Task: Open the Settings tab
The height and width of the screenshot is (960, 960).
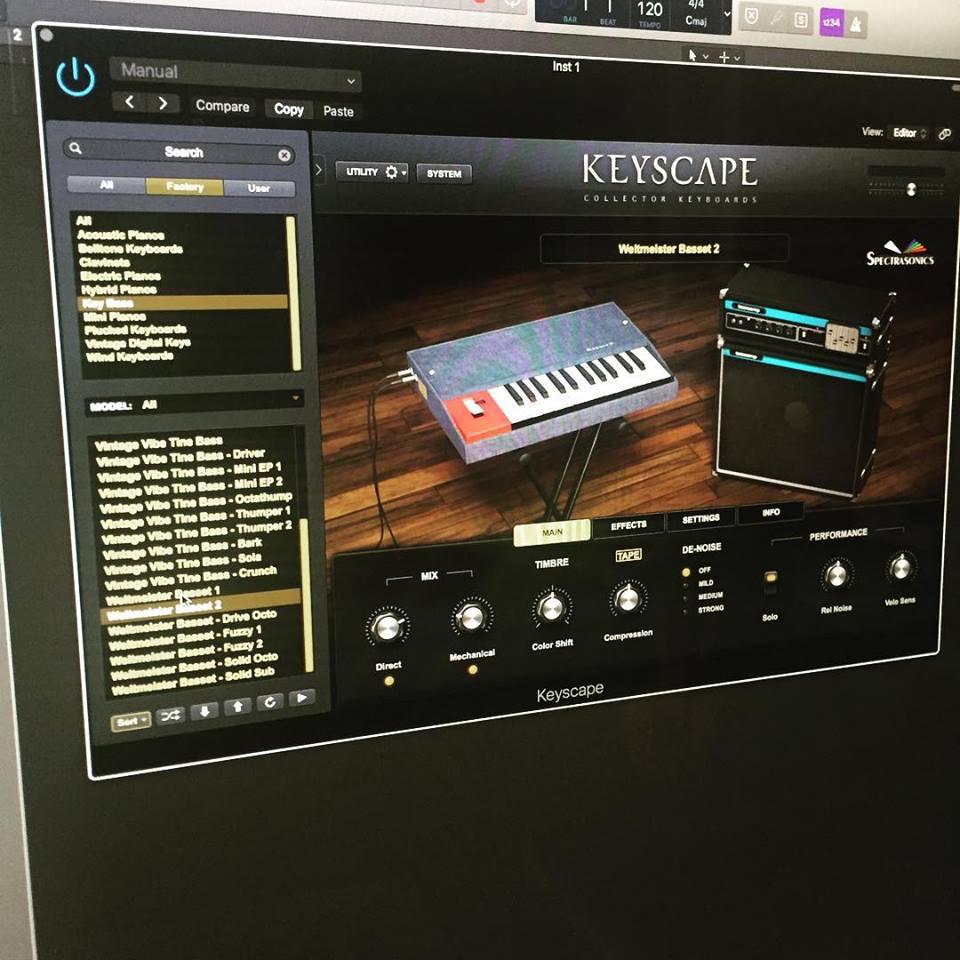Action: (701, 519)
